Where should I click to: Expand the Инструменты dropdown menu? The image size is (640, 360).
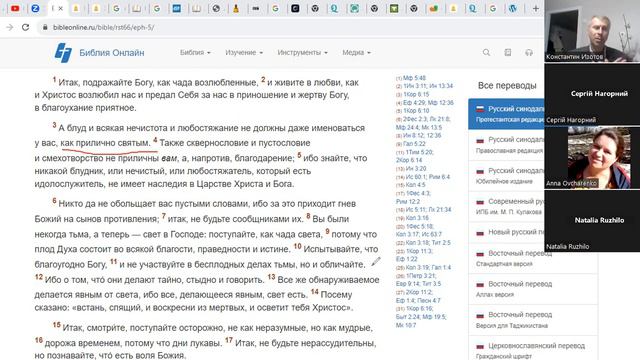click(302, 52)
